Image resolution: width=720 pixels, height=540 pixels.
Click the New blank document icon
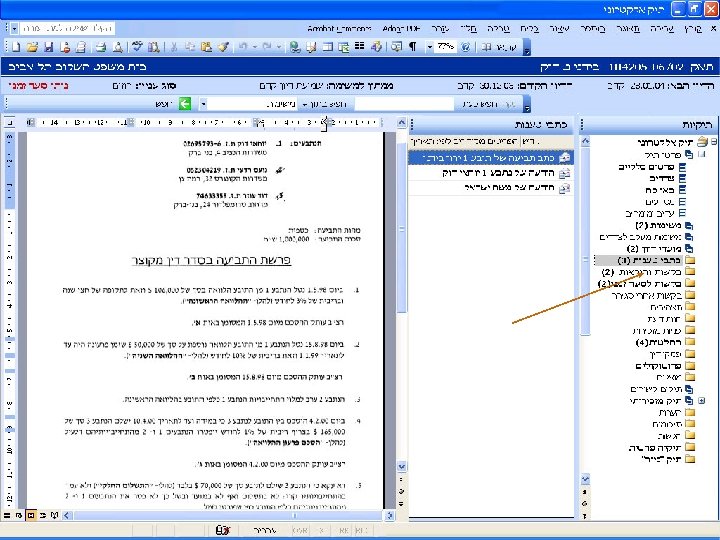(16, 47)
